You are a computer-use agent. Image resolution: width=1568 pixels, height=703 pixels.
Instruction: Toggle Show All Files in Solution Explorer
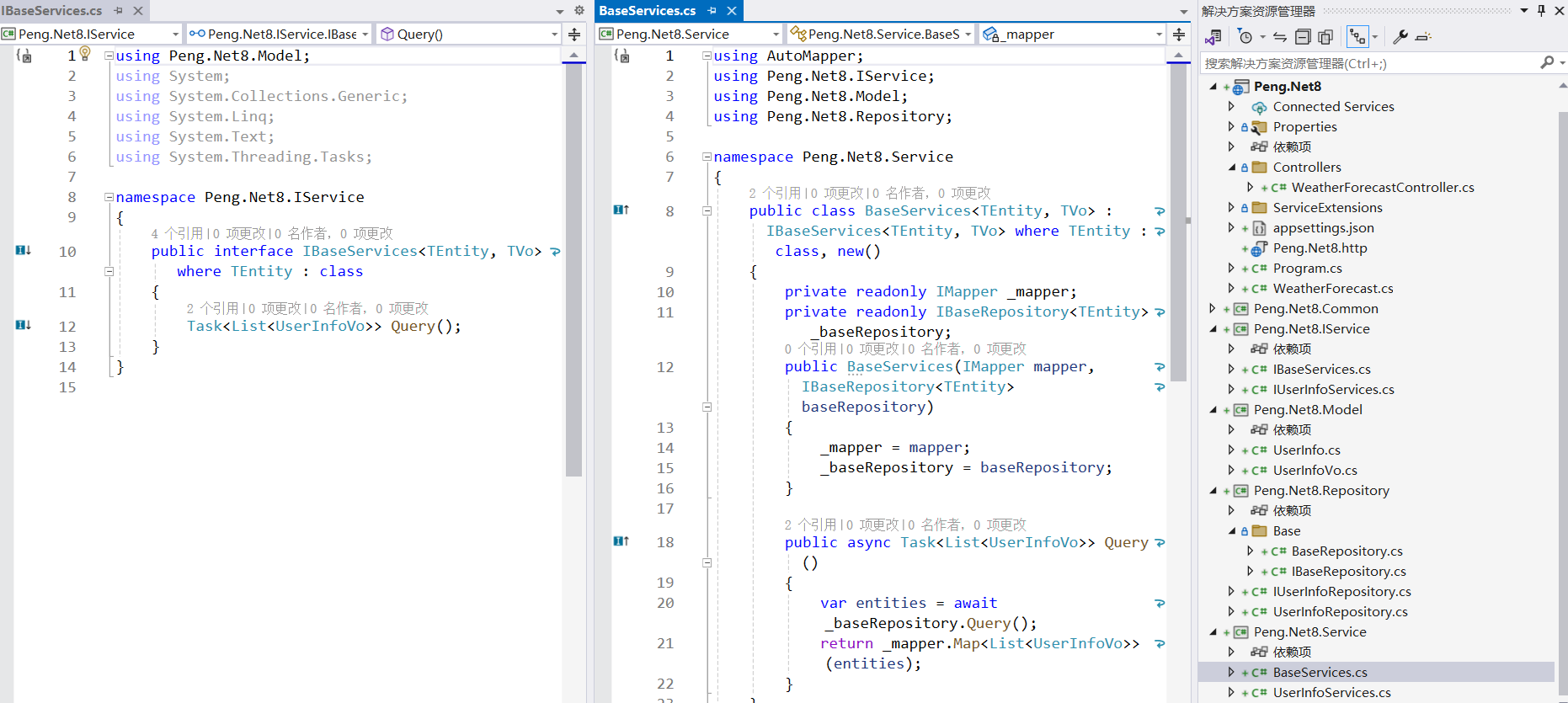pos(1325,37)
